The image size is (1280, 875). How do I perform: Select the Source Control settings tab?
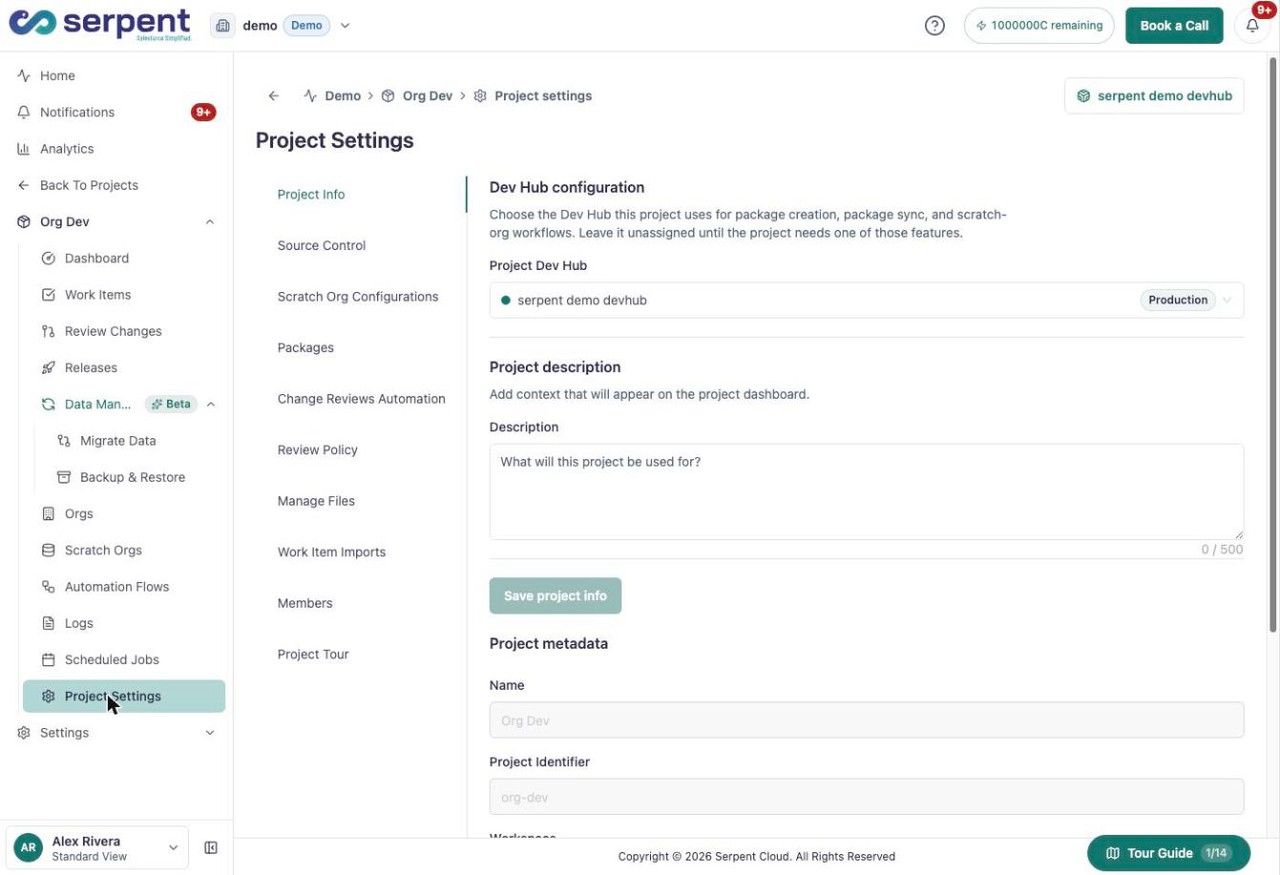(x=321, y=245)
